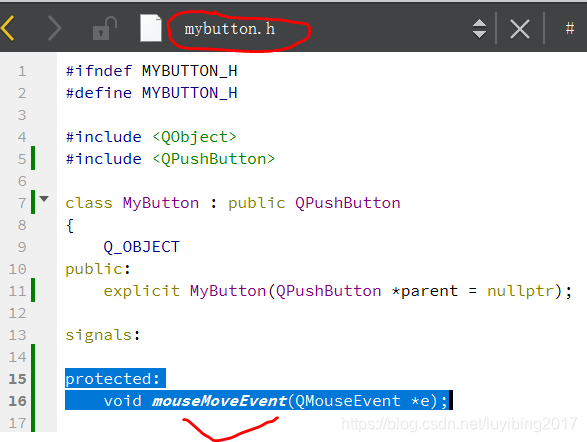Click QPushButton base class on line 7
Image resolution: width=587 pixels, height=442 pixels.
pos(348,203)
